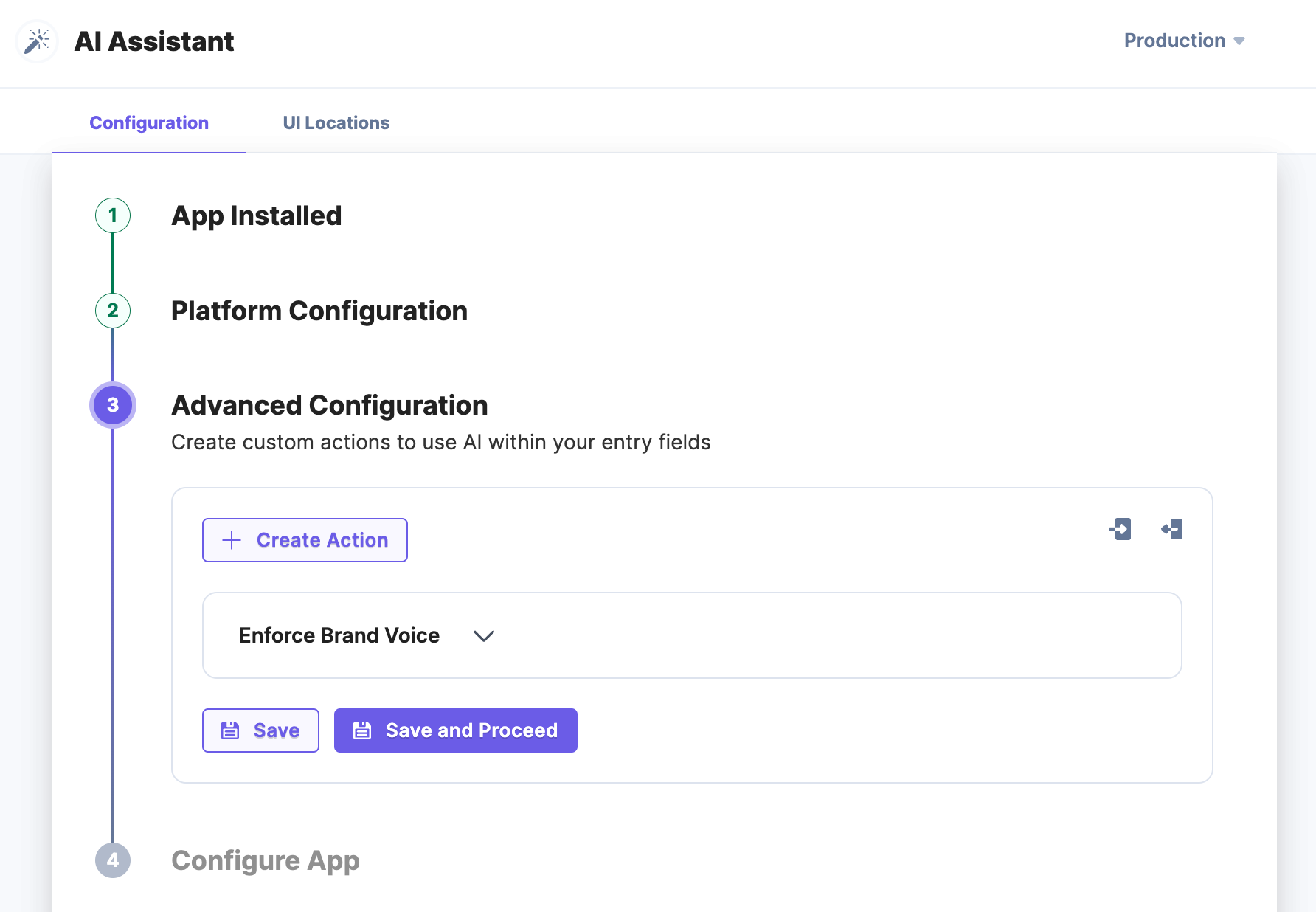Switch to the UI Locations tab

tap(336, 122)
